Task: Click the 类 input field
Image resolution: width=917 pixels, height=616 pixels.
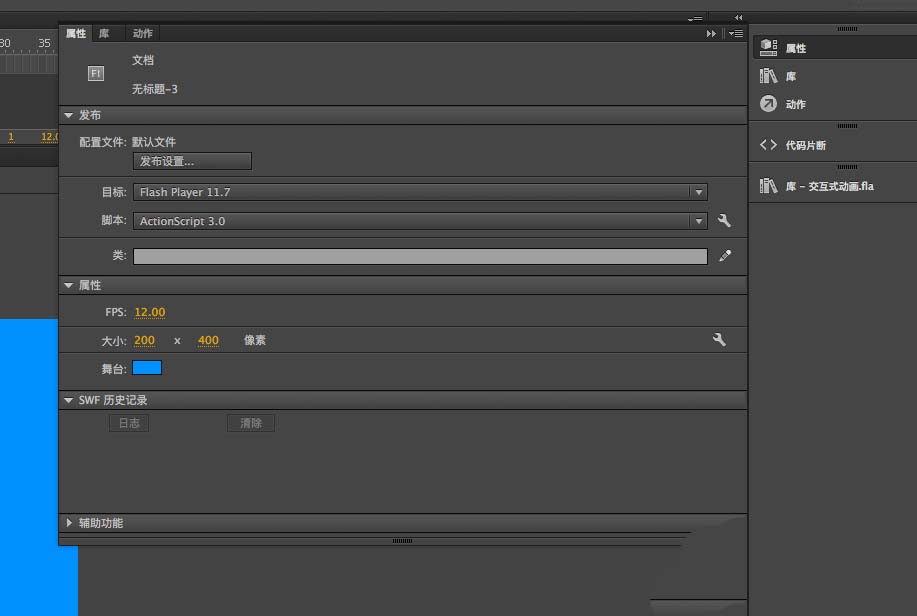Action: point(420,256)
